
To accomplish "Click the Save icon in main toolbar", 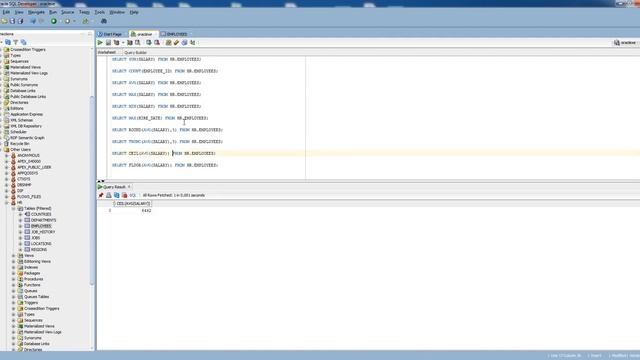I will pos(12,21).
